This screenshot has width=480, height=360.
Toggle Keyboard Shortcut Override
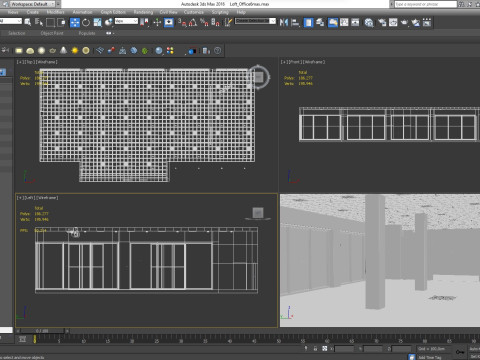pos(169,22)
